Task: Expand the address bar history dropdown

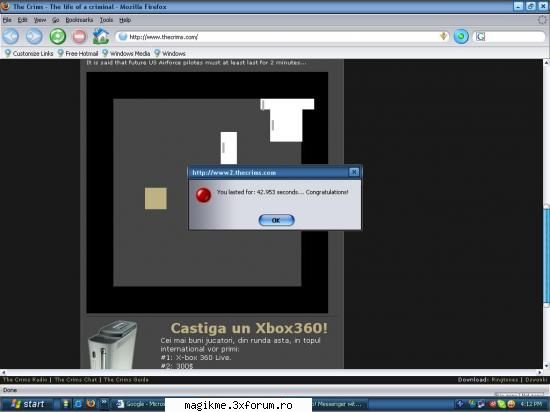Action: point(443,36)
